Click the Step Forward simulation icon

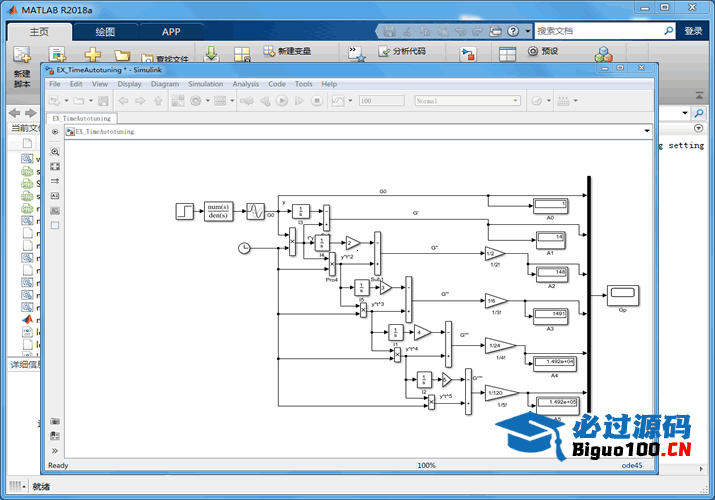[300, 101]
